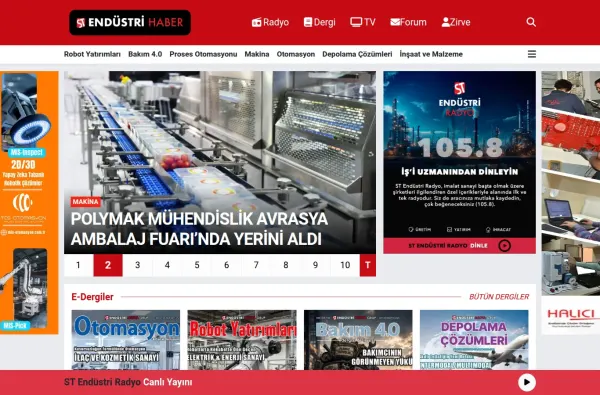Click ST Endüstri Radyo Canlı Yayını text
The image size is (600, 395).
[x=128, y=382]
